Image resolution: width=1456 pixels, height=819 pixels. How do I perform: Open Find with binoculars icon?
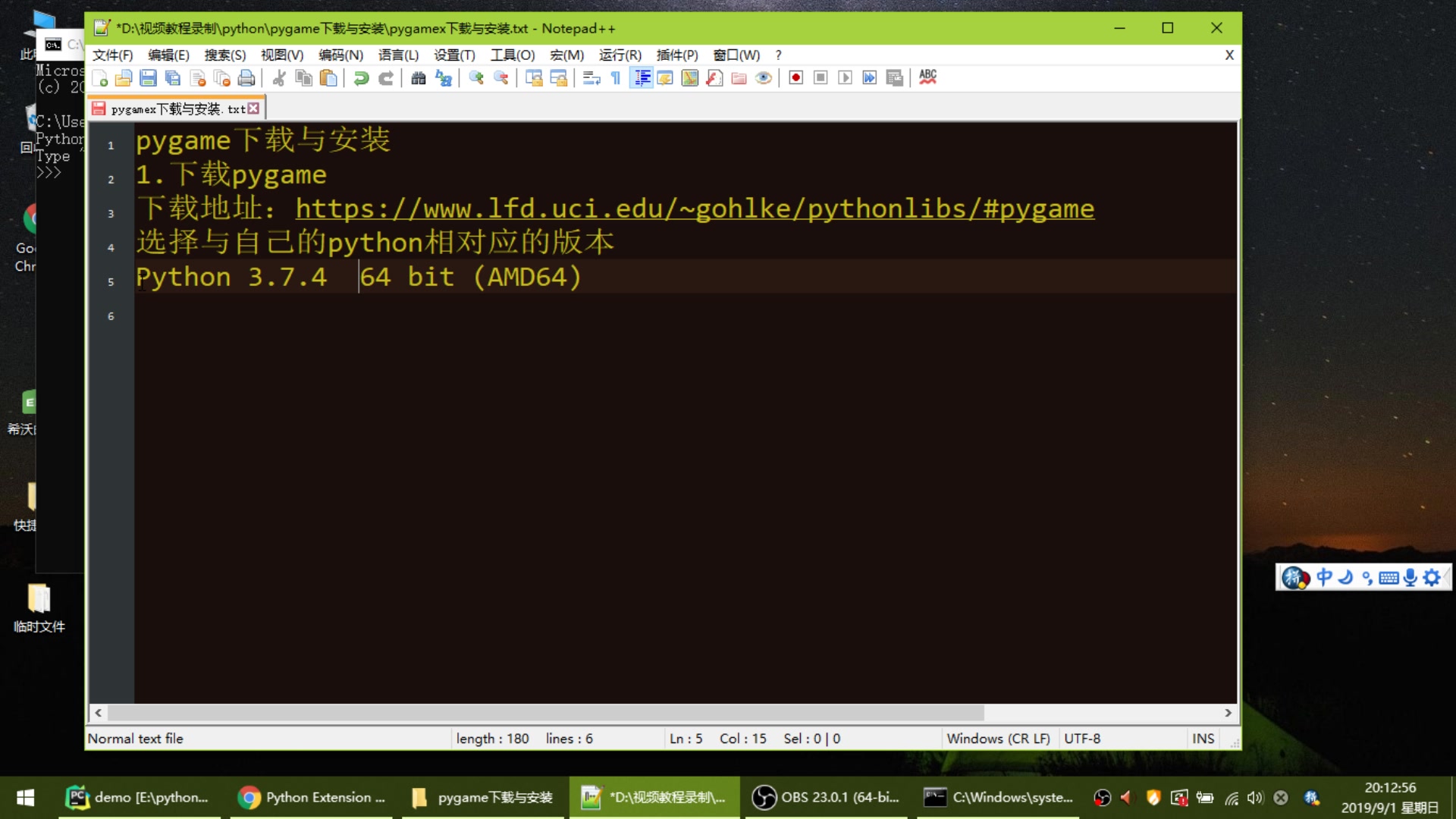point(419,78)
